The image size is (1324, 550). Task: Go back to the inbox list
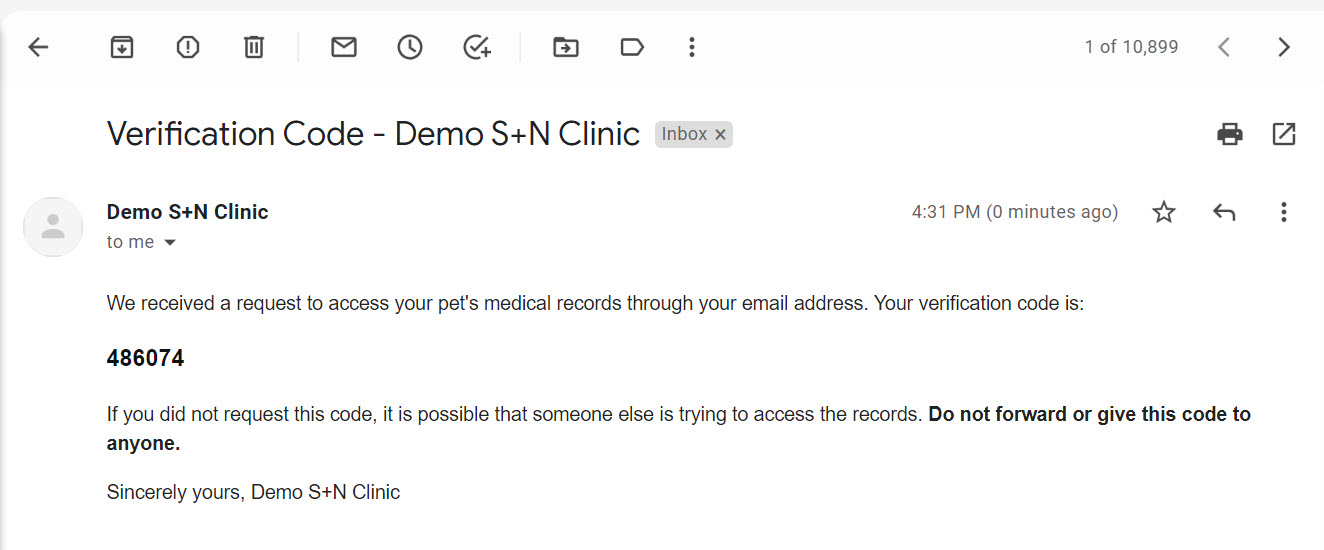click(x=38, y=47)
